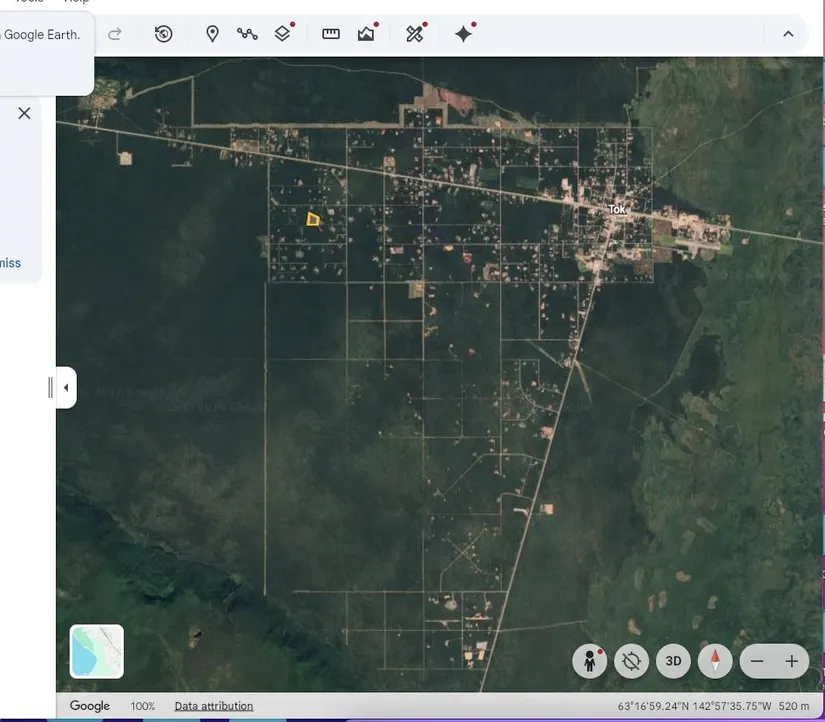Add a placemark with the pin tool

point(212,34)
